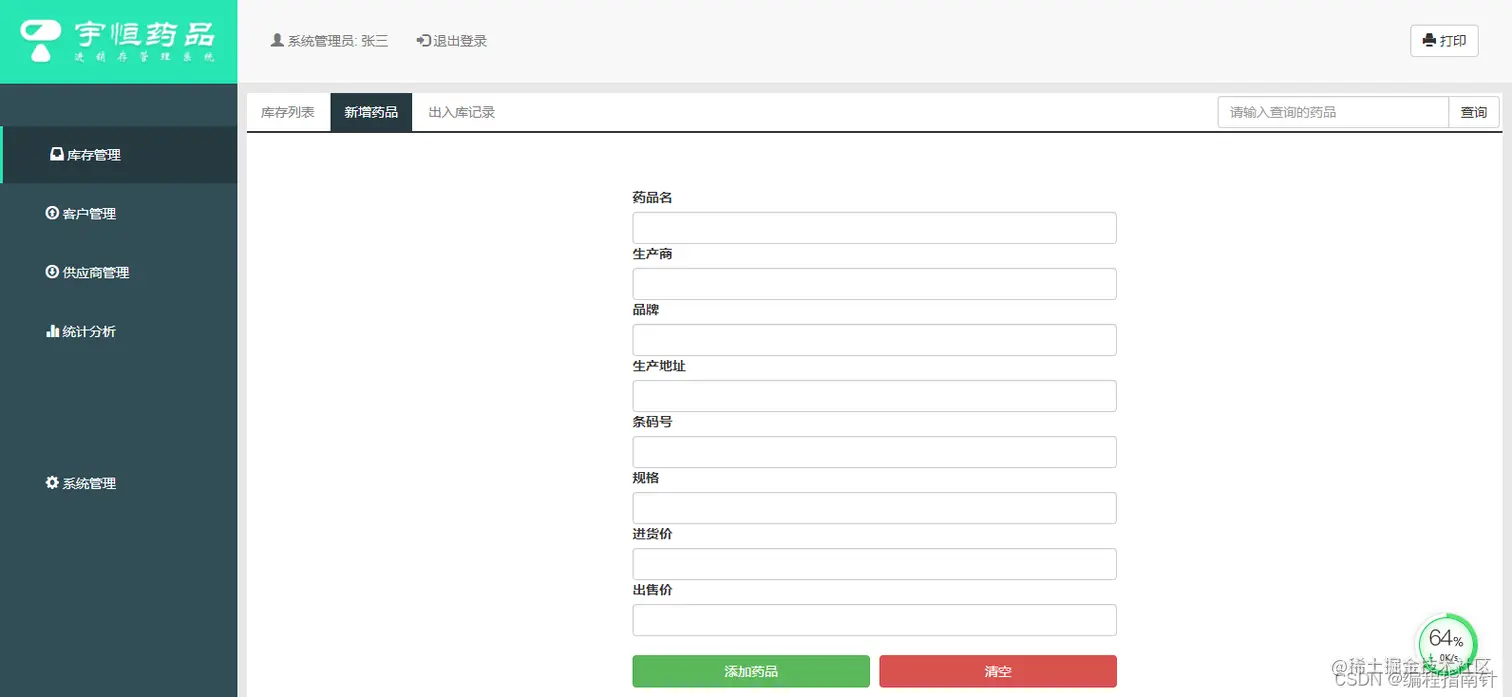Focus the 进货价 input field

tap(875, 564)
